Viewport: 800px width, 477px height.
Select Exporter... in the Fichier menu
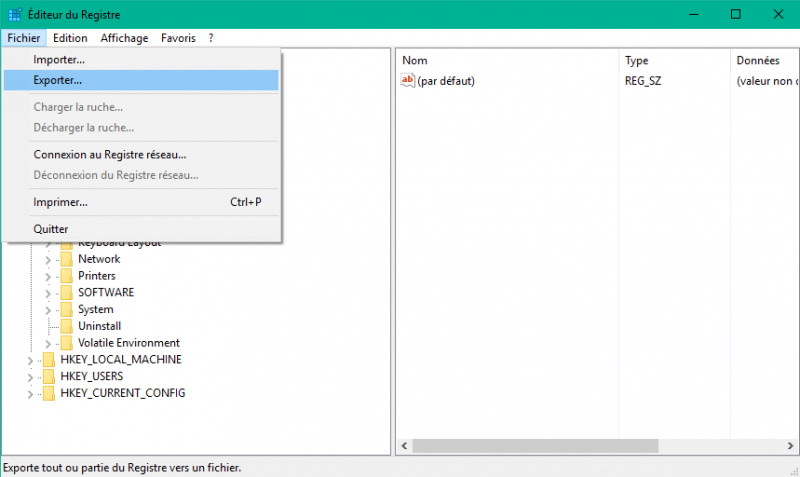141,80
